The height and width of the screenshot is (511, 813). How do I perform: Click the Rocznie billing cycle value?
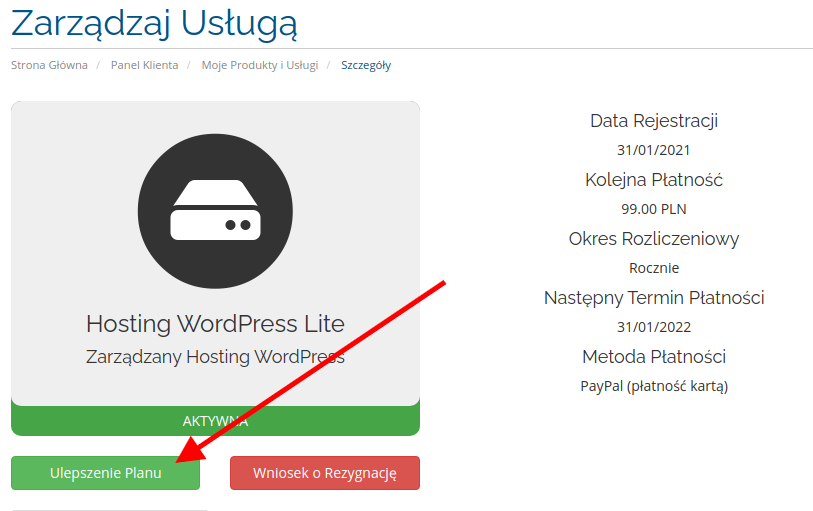(x=654, y=268)
